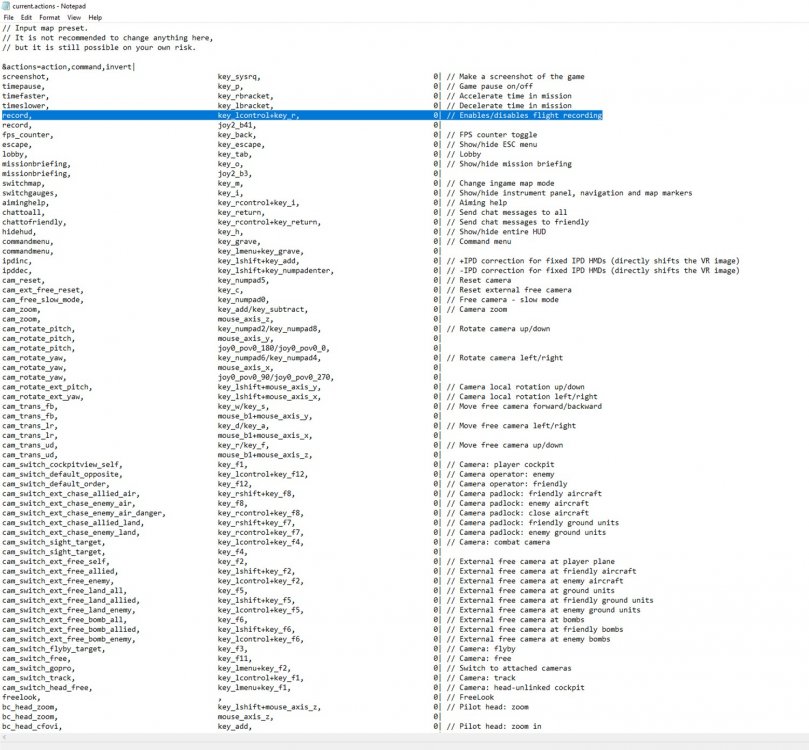
Task: Click the 'cam_switch_flyby_target,' entry
Action: 54,649
